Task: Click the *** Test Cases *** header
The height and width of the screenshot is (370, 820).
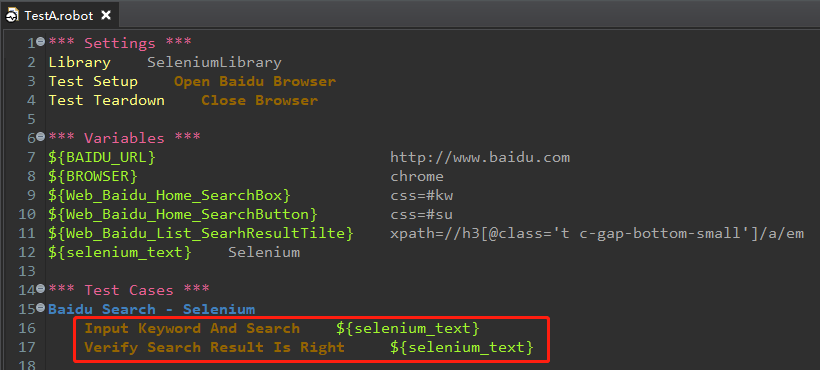Action: (x=129, y=290)
